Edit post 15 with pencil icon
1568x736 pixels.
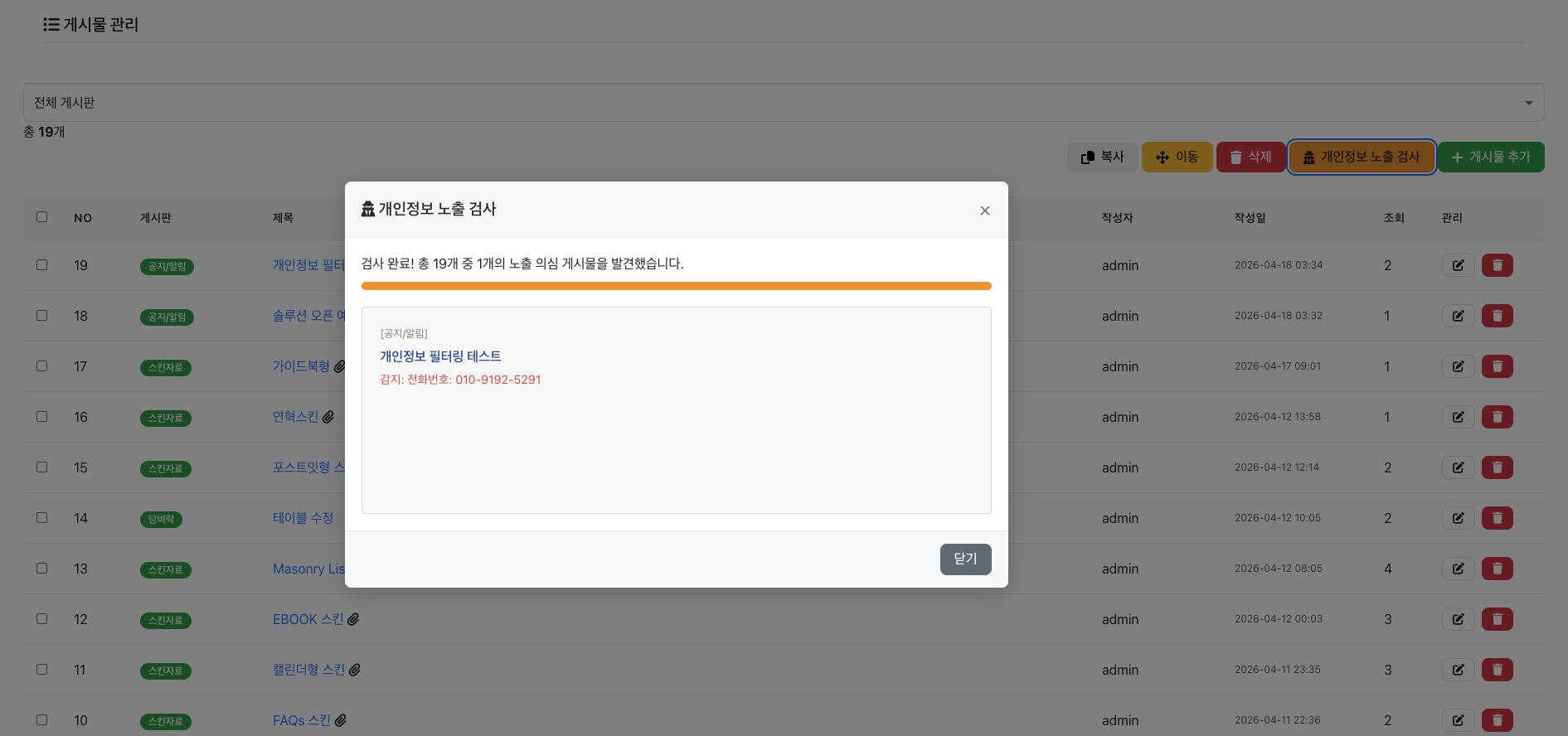click(x=1458, y=467)
